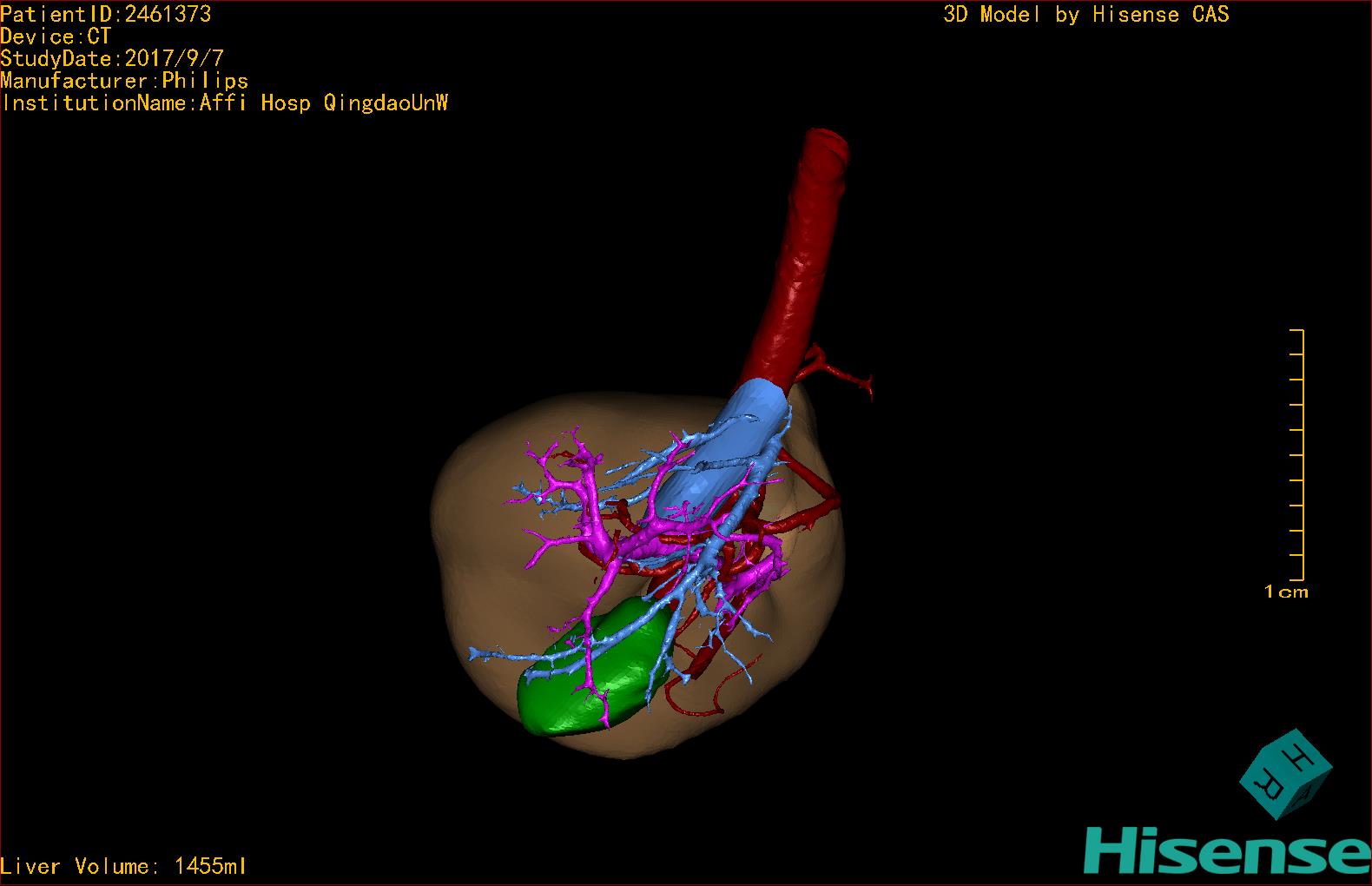
Task: Click the teal orientation cube
Action: [1286, 774]
